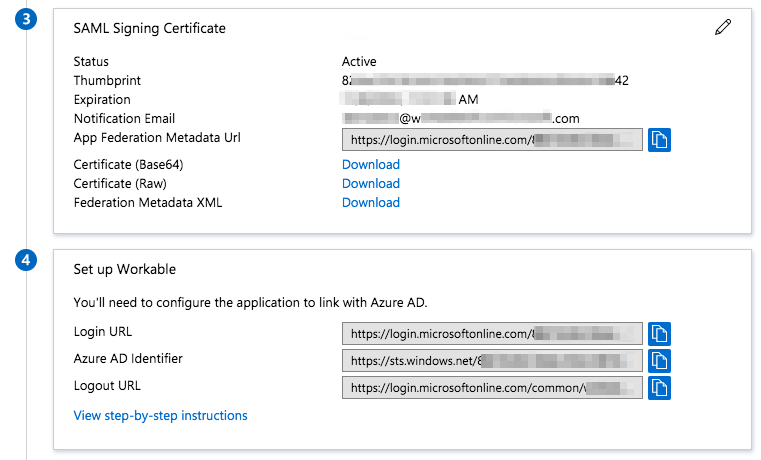Click the App Federation Metadata Url label
This screenshot has height=460, width=761.
coord(157,138)
